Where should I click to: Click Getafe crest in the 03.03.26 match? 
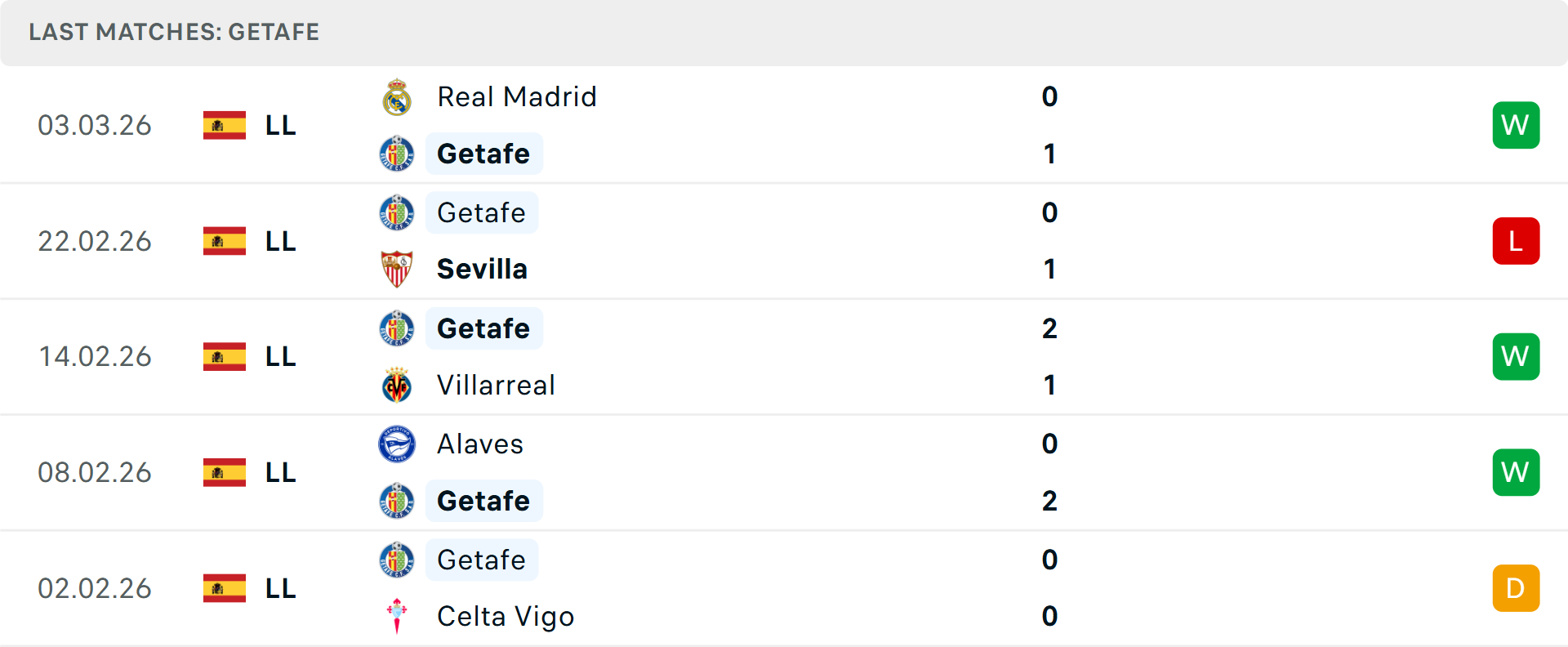point(397,154)
